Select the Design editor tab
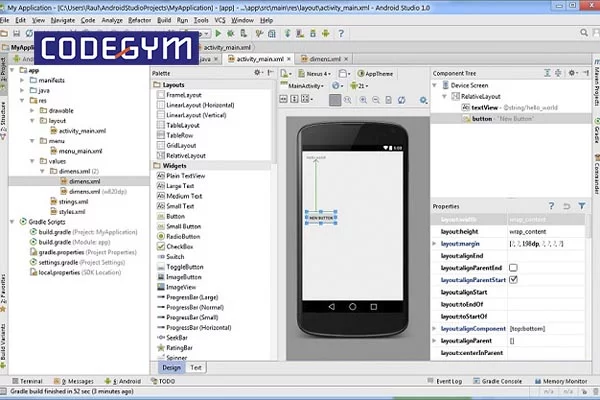Screen dimensions: 600x400 click(x=171, y=367)
